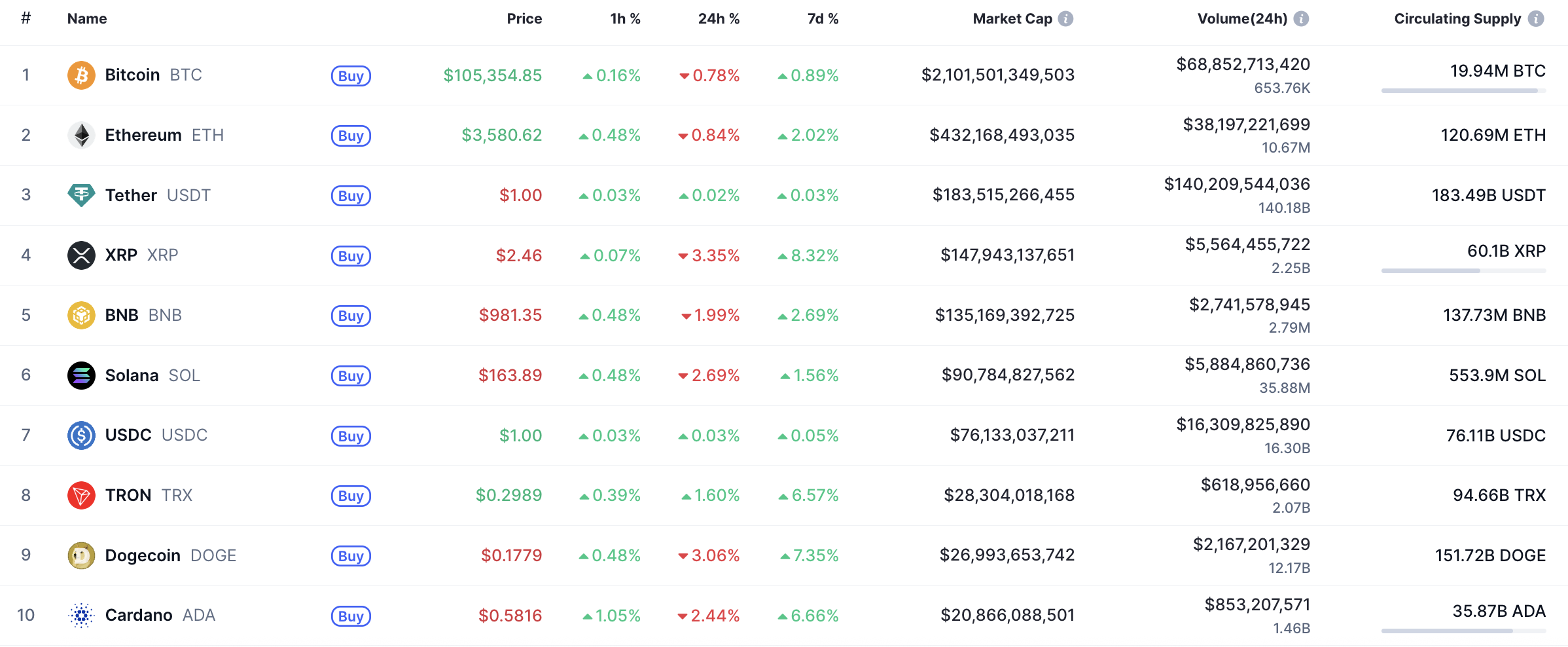
Task: Click the Cardano coin logo
Action: coord(81,615)
